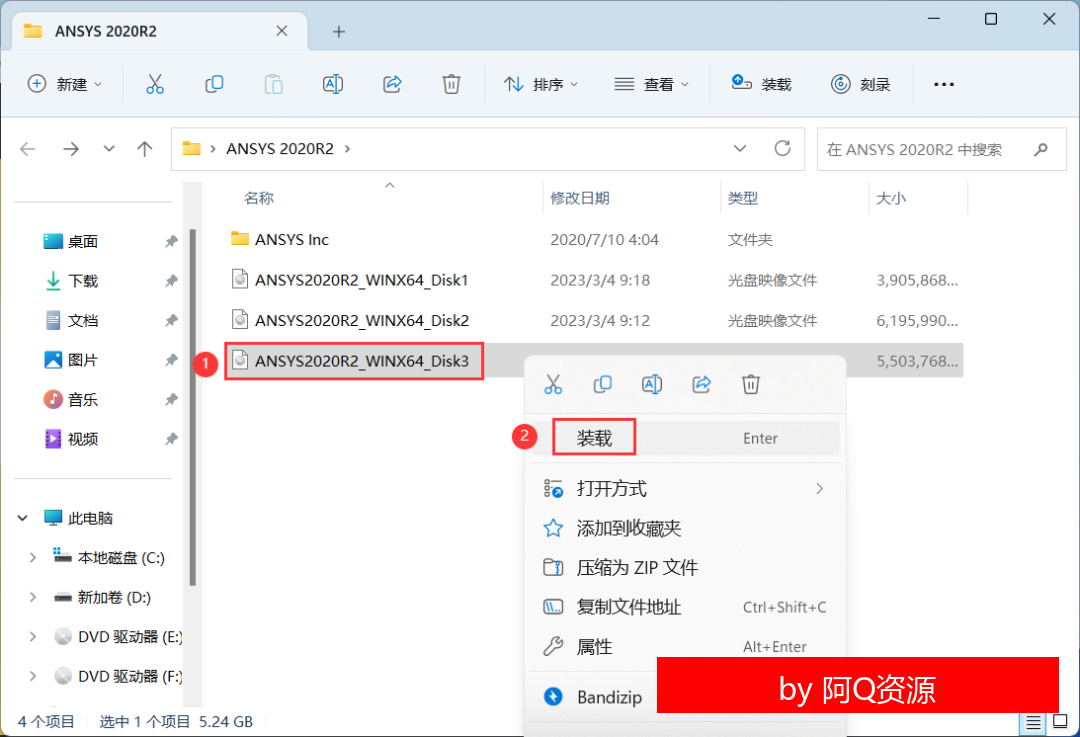
Task: Open the 新建 (New) dropdown
Action: pyautogui.click(x=65, y=84)
